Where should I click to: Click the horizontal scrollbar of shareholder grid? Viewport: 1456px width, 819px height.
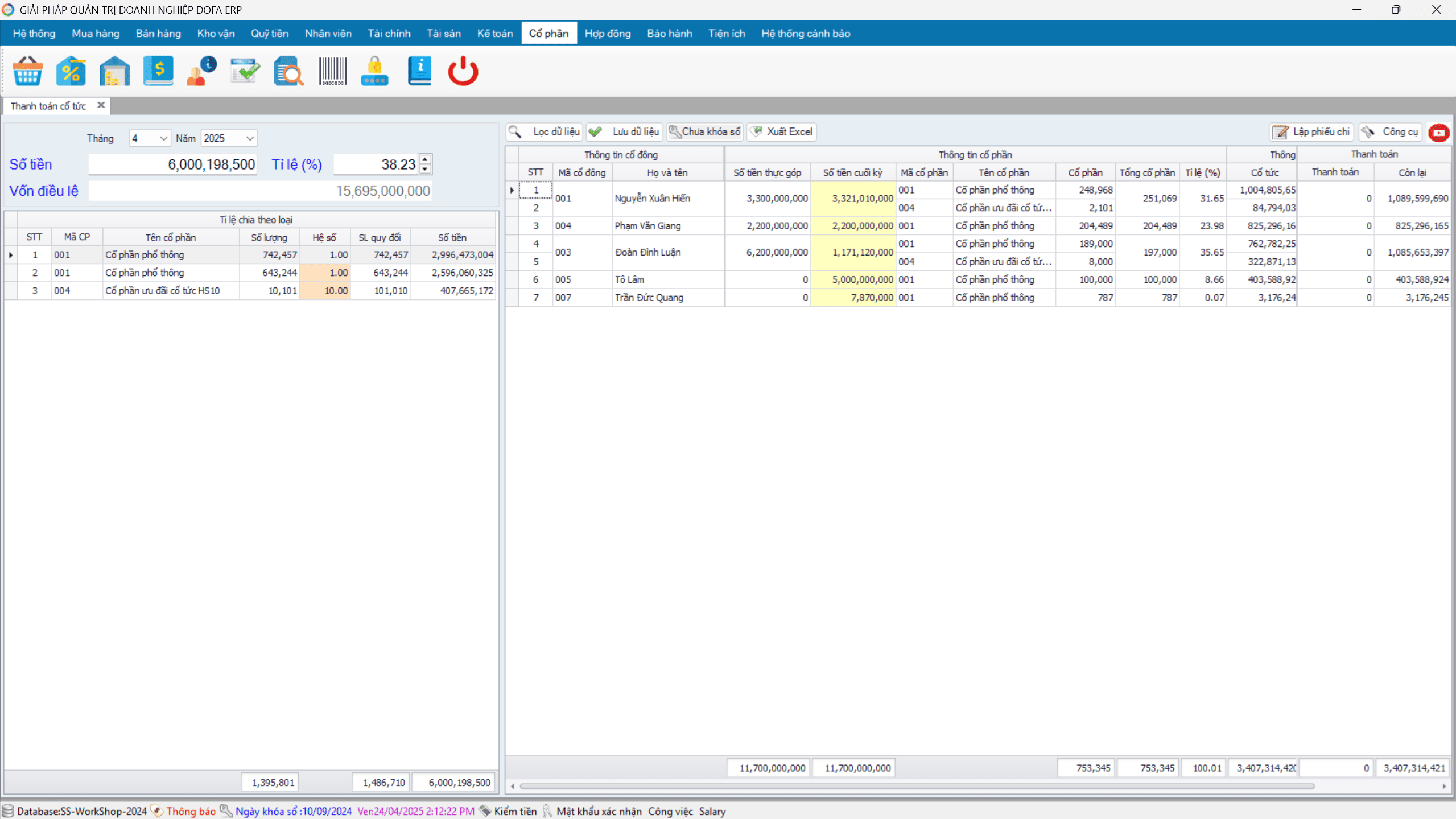tap(916, 786)
